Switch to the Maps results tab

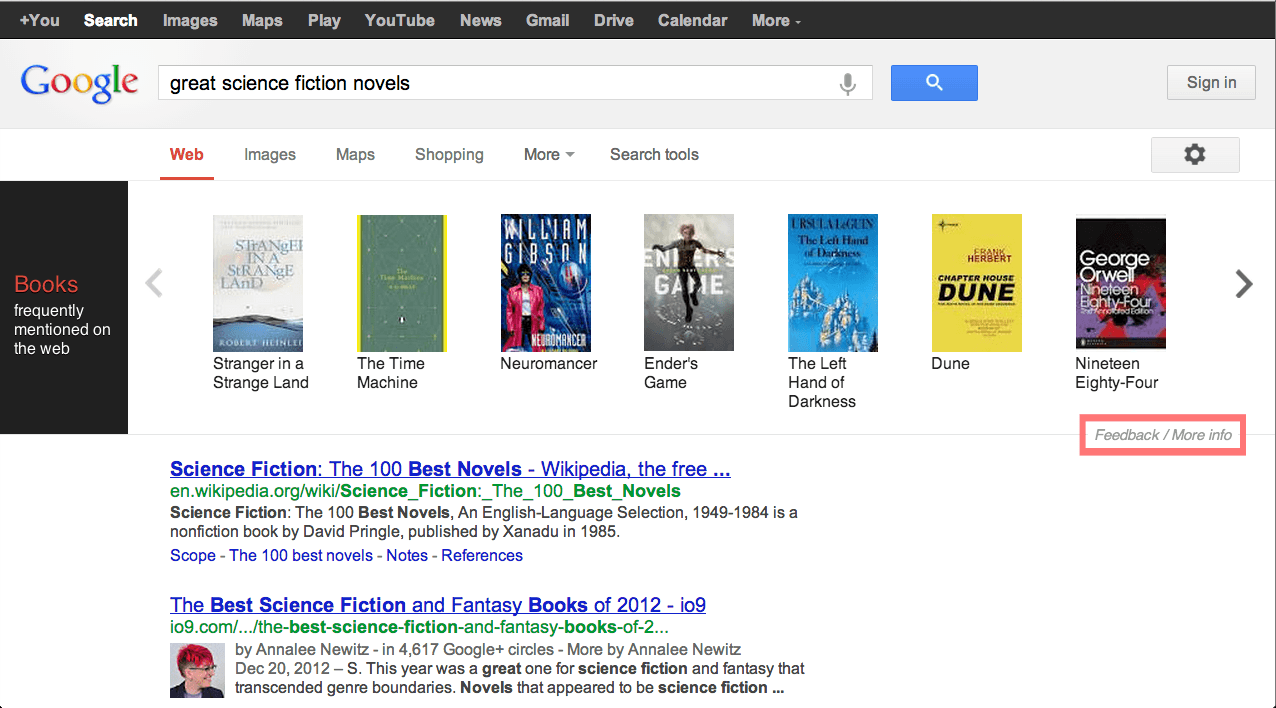point(355,154)
